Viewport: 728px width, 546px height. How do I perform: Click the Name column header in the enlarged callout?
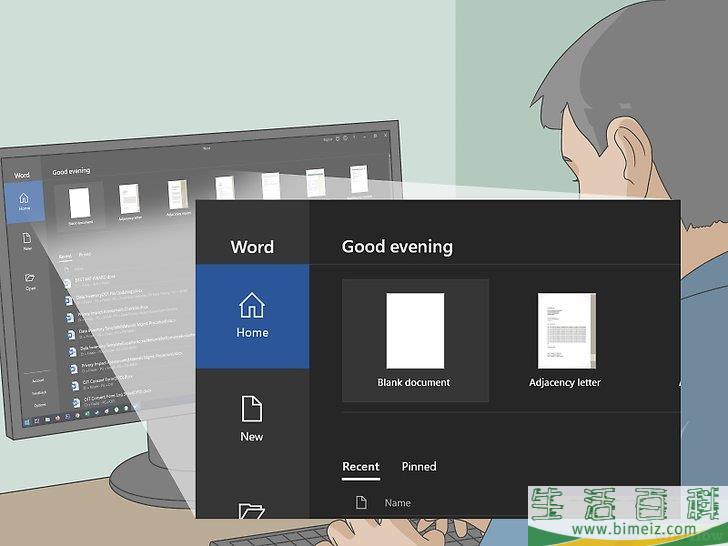(397, 503)
